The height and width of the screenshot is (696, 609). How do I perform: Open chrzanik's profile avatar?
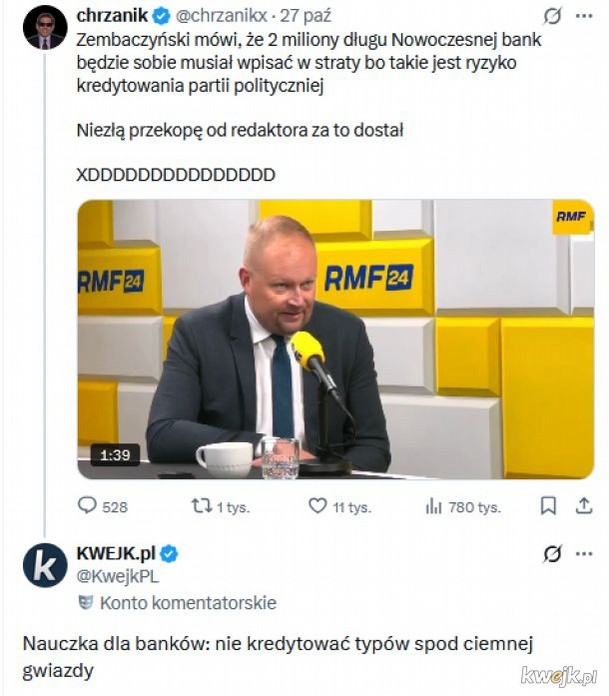(x=45, y=27)
